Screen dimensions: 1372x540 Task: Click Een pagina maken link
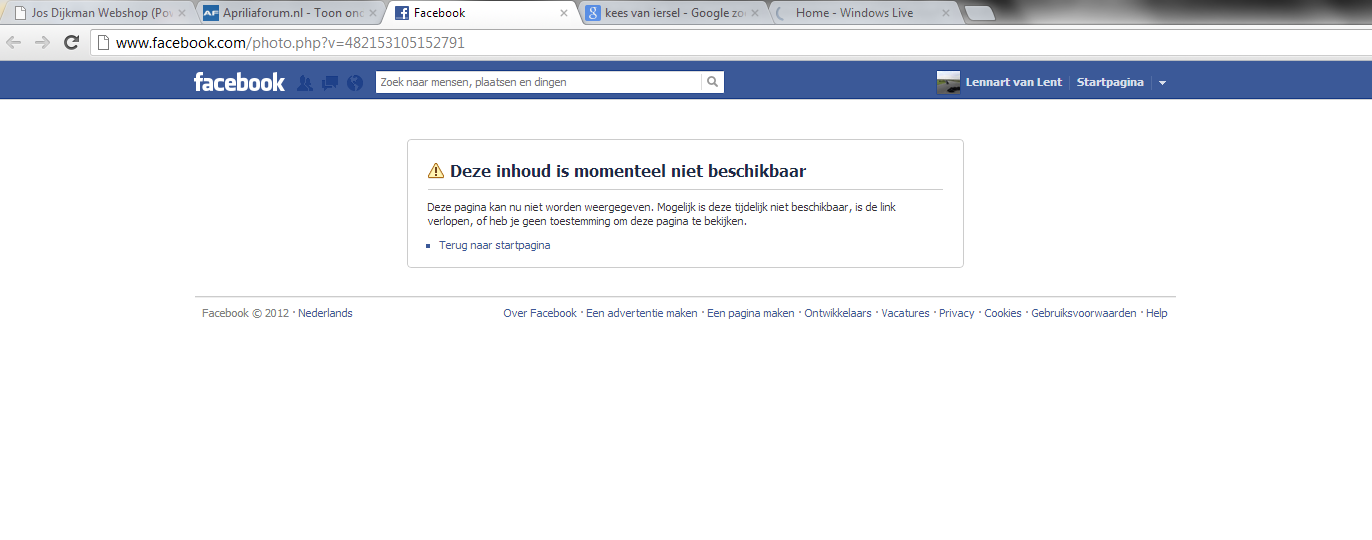click(x=751, y=313)
